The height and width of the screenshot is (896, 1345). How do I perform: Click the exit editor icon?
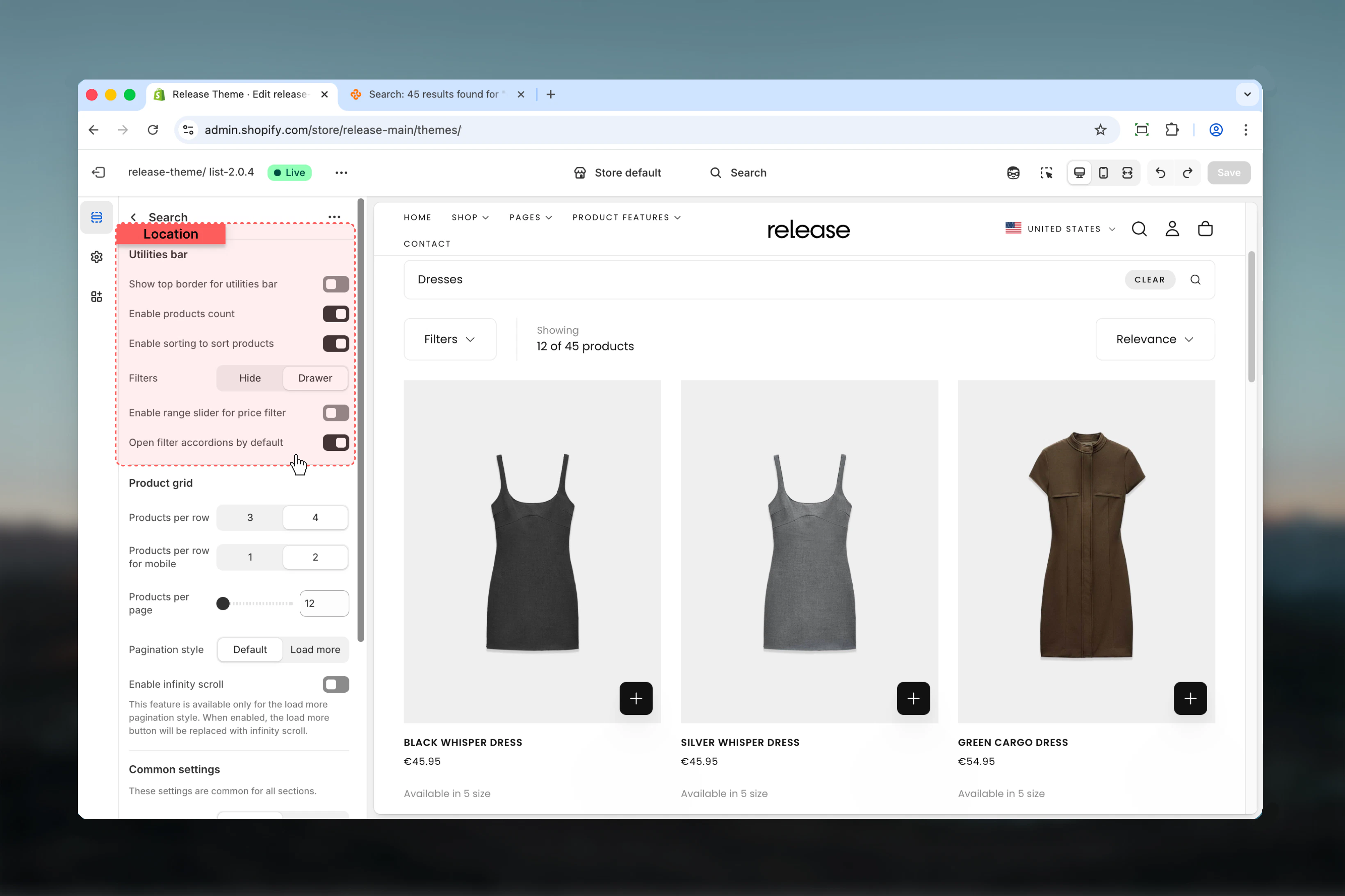(x=98, y=173)
